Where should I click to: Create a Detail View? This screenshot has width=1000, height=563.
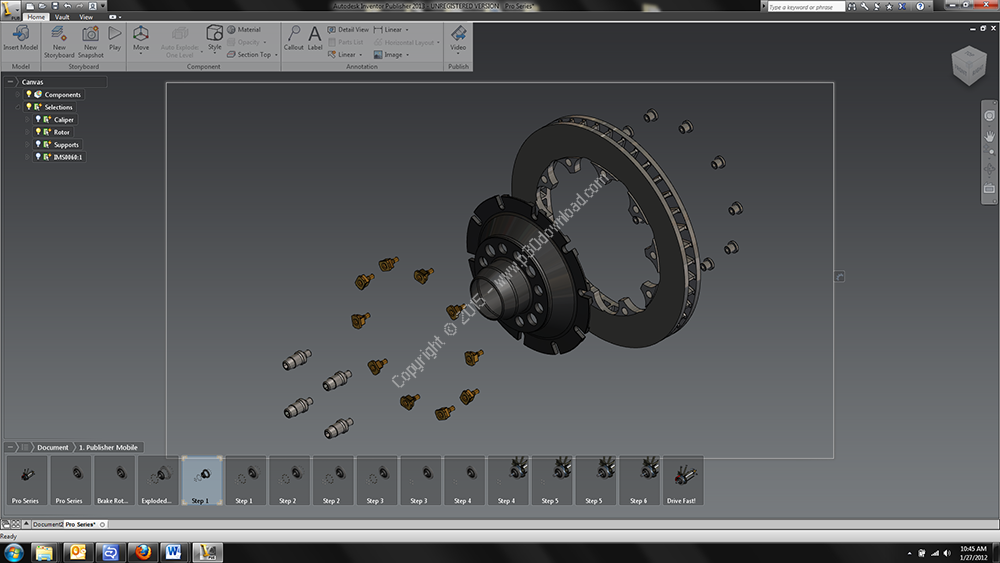coord(348,29)
